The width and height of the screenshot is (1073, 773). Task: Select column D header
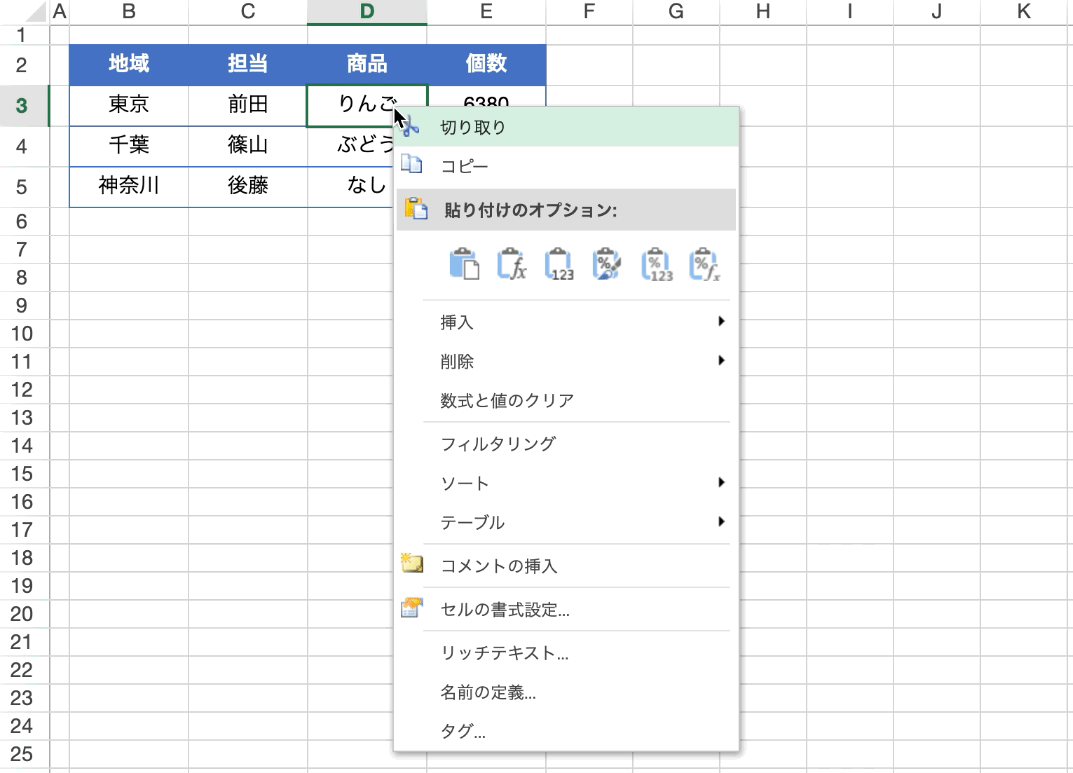point(367,12)
